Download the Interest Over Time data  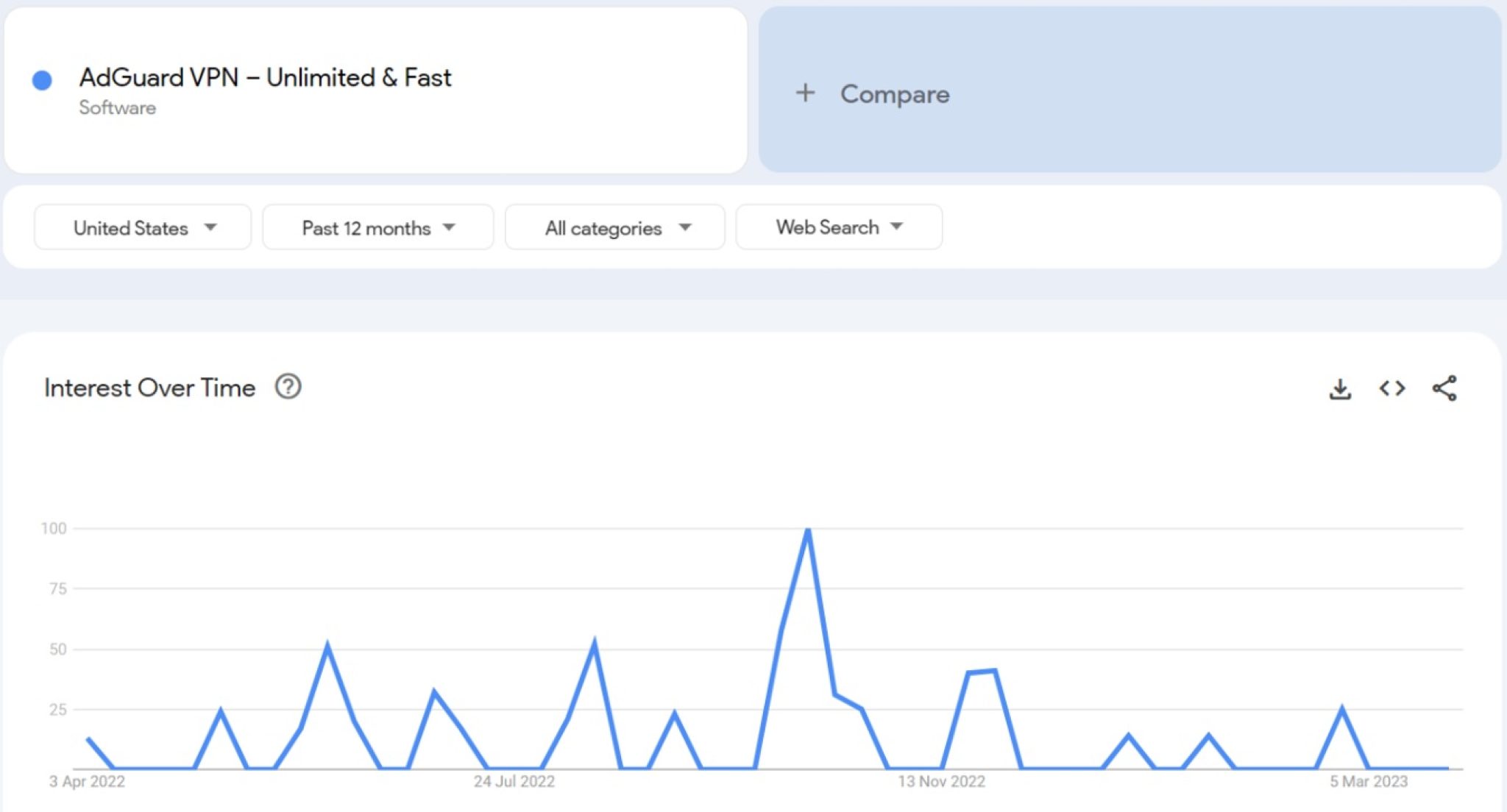[x=1340, y=388]
